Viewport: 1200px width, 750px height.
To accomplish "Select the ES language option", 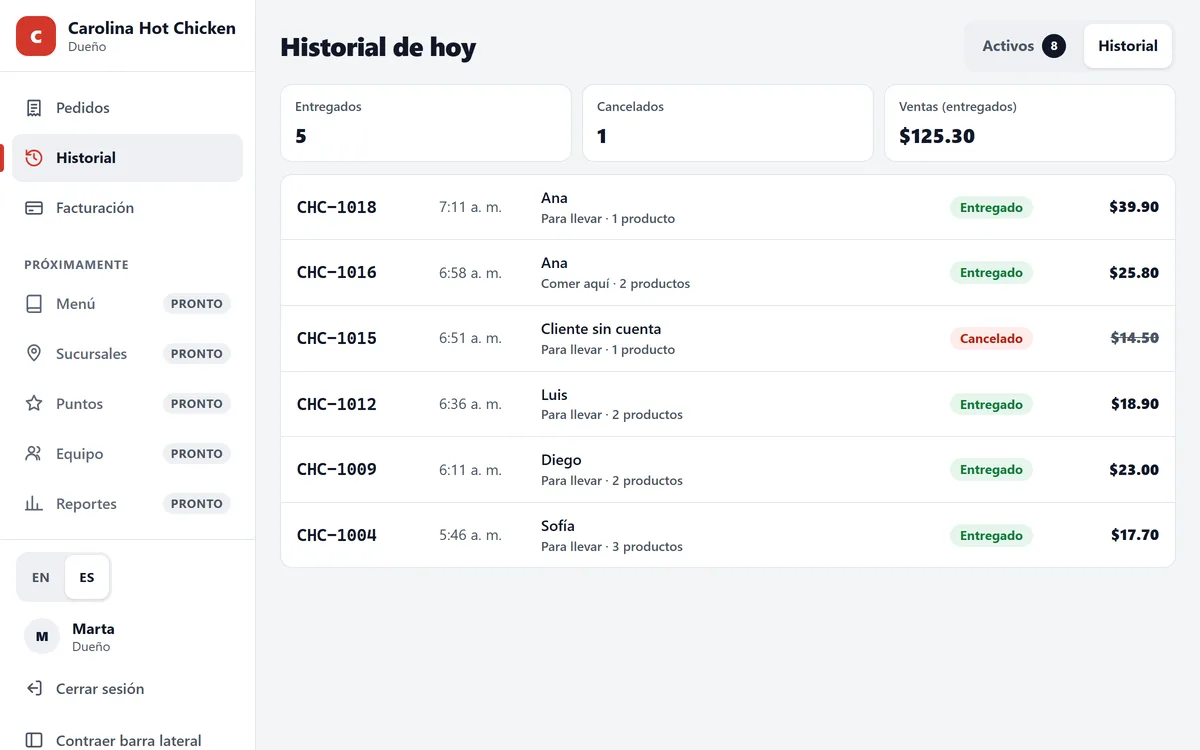I will coord(87,578).
